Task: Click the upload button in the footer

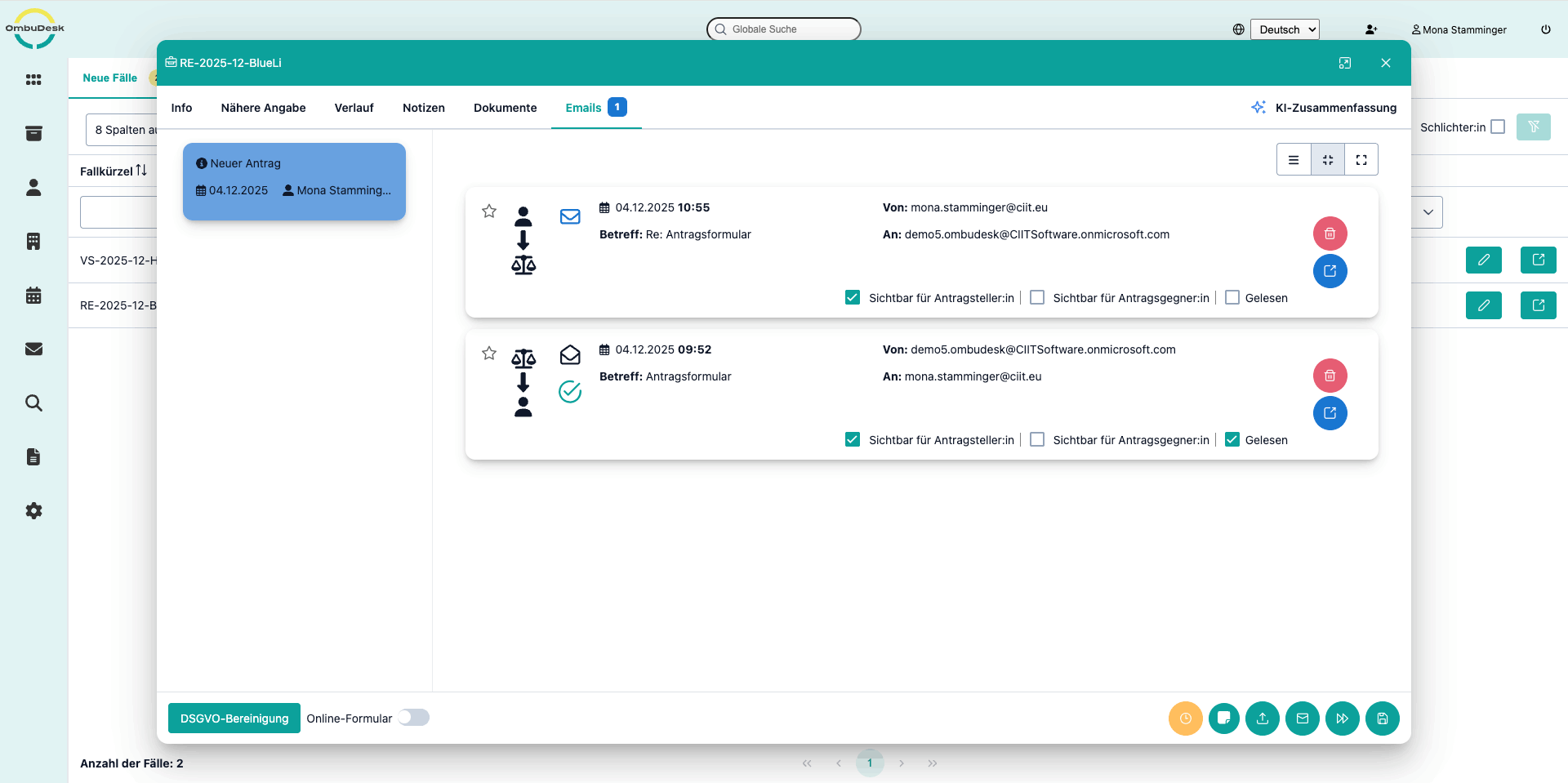Action: point(1263,718)
